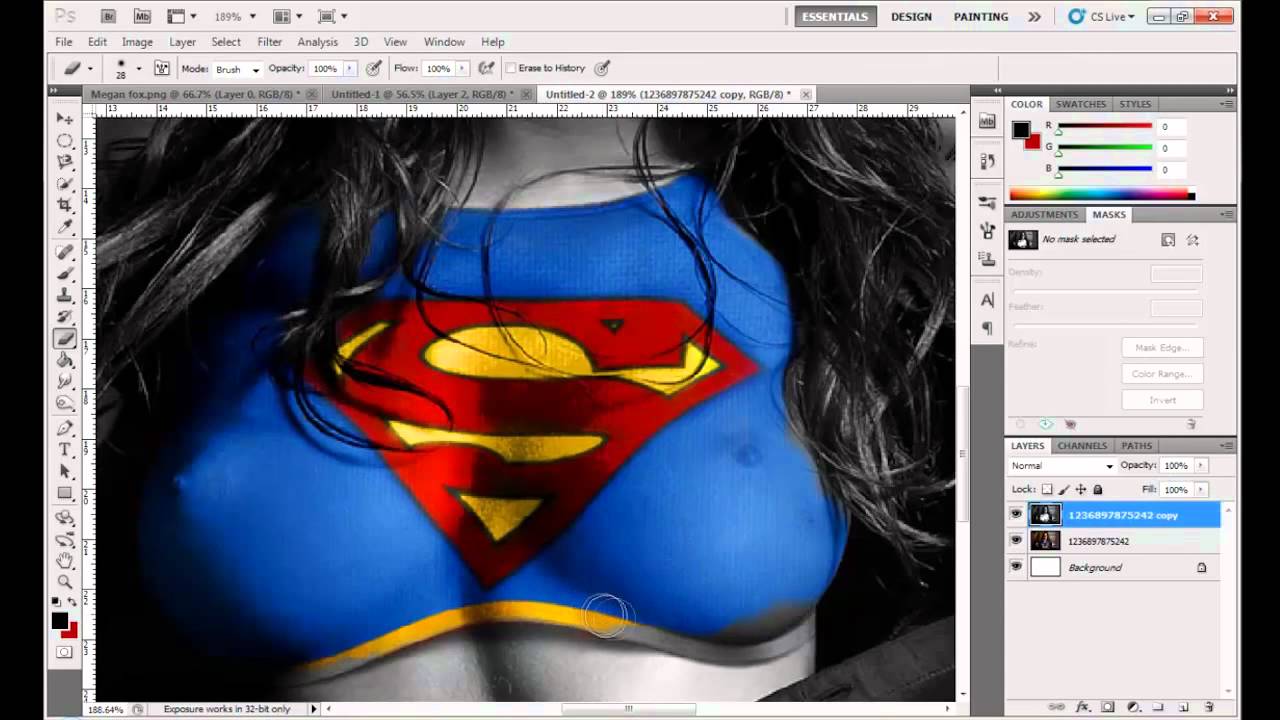Pick a color from the spectrum ramp
The image size is (1280, 720).
[1102, 195]
